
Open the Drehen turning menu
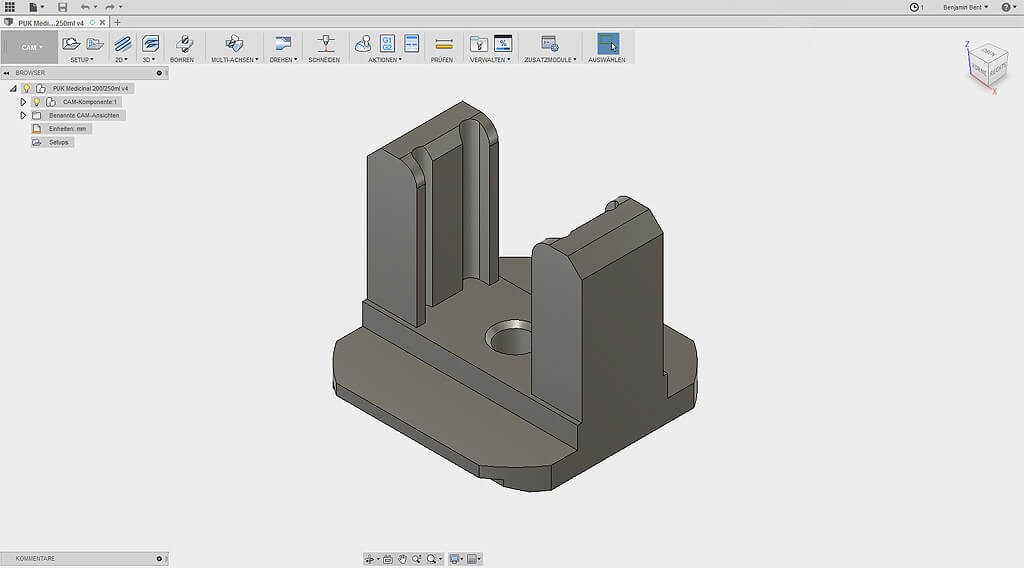[283, 59]
